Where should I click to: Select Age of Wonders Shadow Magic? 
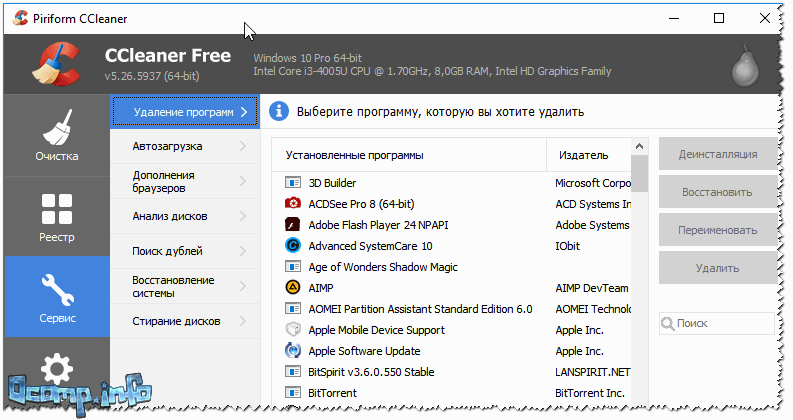coord(383,267)
